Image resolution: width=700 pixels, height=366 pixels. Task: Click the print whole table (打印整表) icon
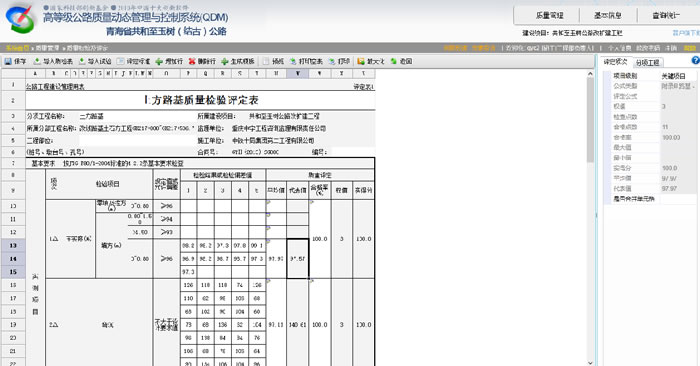[293, 61]
